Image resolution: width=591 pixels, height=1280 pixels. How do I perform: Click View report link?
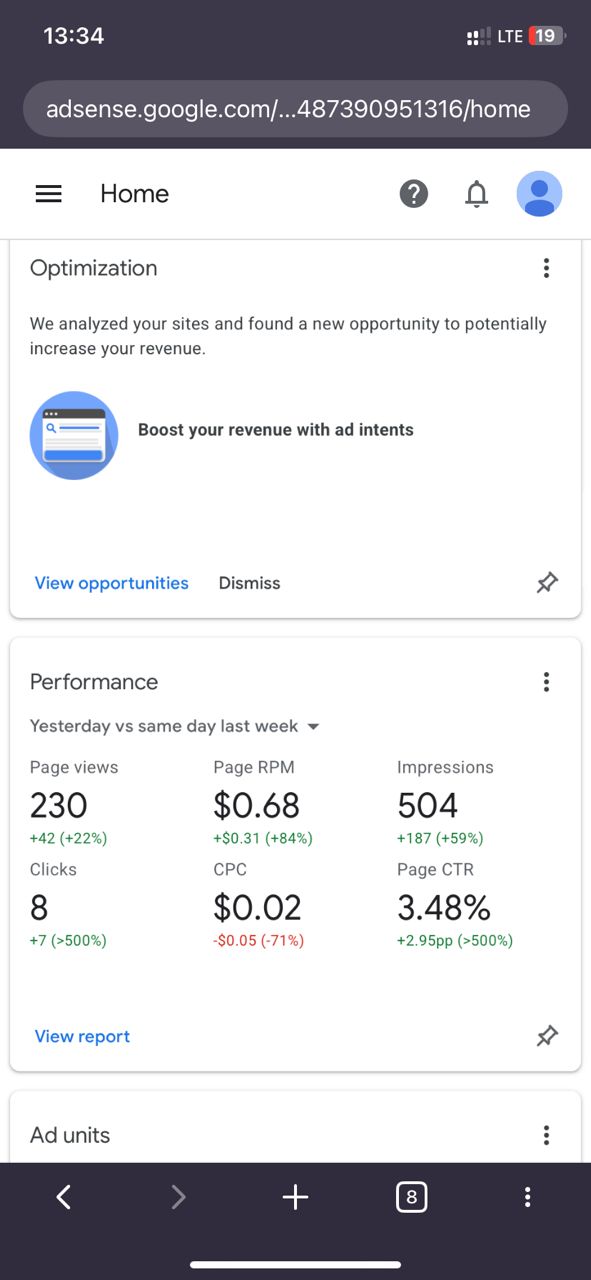(x=82, y=1037)
